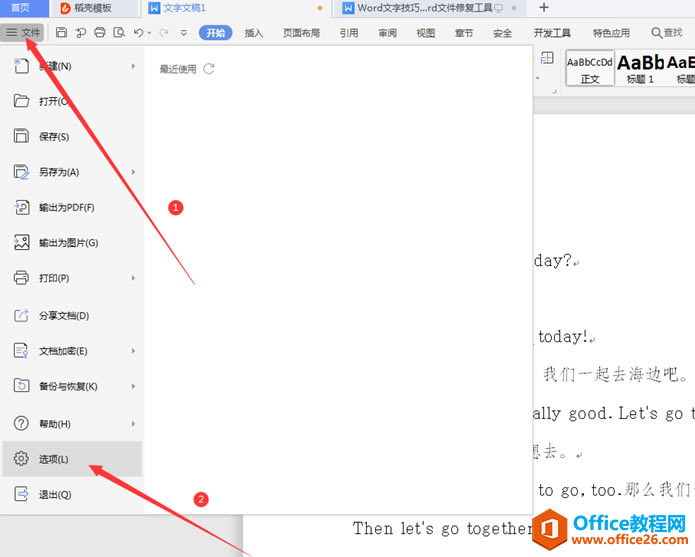The image size is (695, 557).
Task: Choose 分享文档(D) in the file menu
Action: tap(72, 316)
